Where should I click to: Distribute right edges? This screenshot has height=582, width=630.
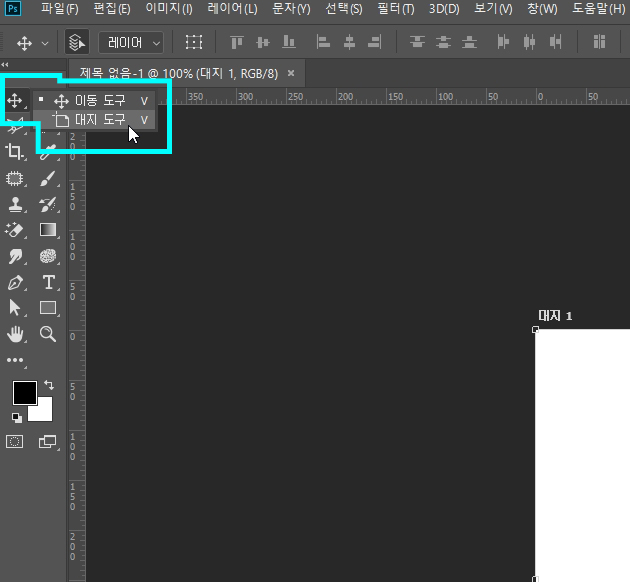[x=555, y=42]
